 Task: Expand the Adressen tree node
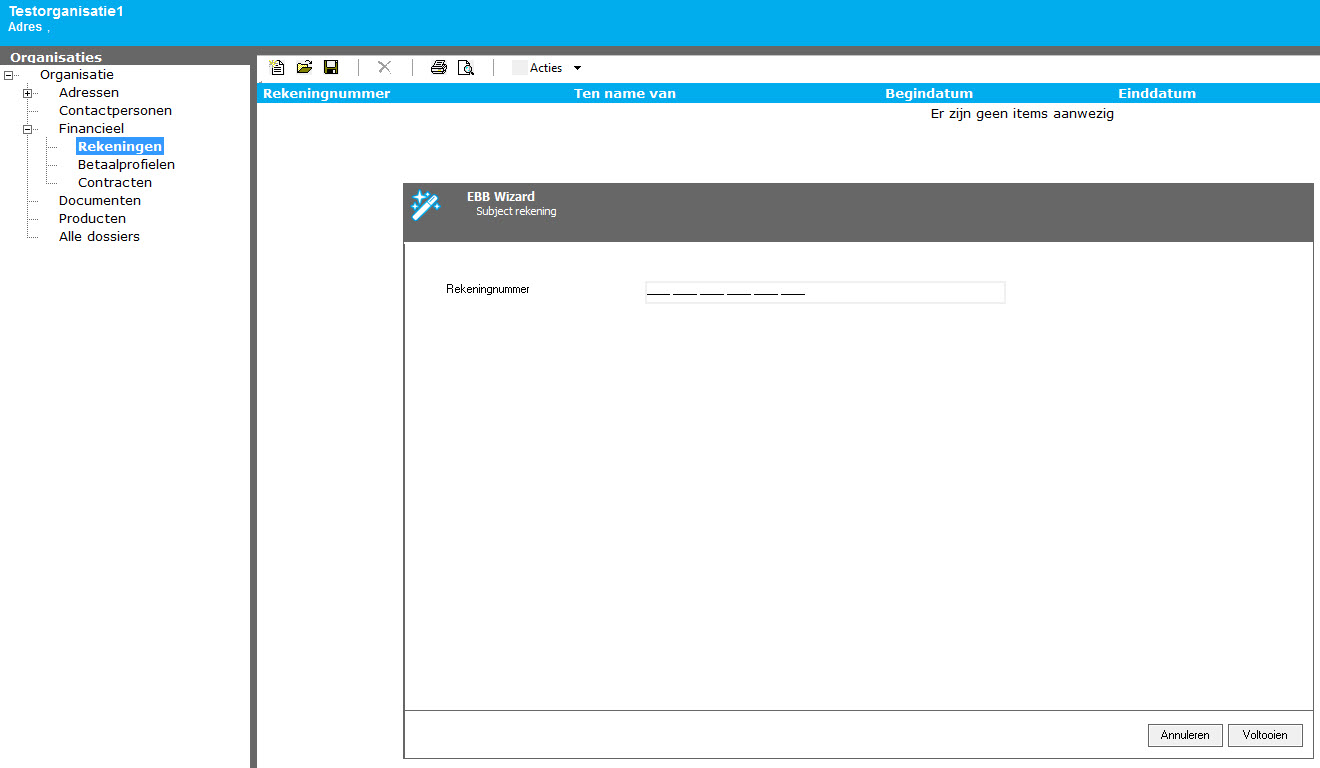click(x=28, y=93)
